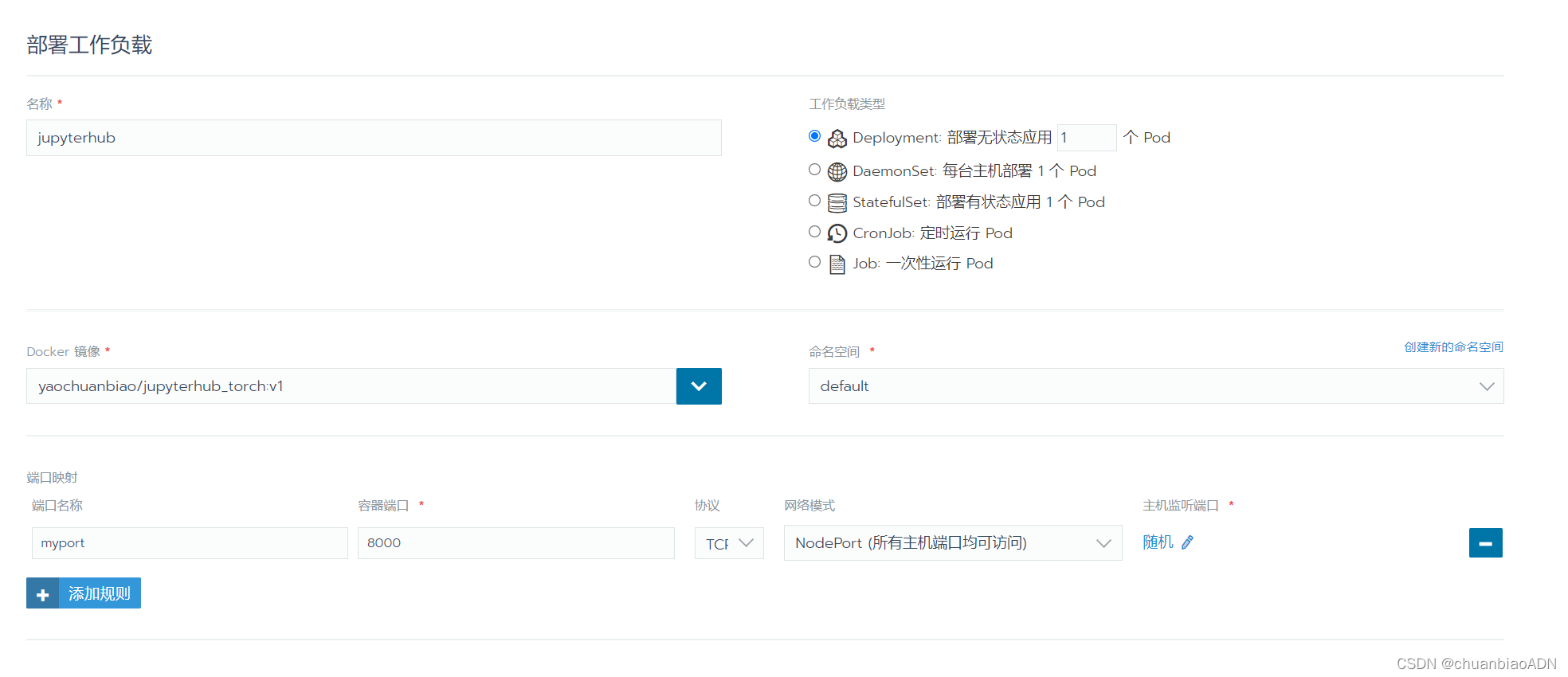Image resolution: width=1568 pixels, height=677 pixels.
Task: Click the 部署工作负载 page heading
Action: click(x=89, y=45)
